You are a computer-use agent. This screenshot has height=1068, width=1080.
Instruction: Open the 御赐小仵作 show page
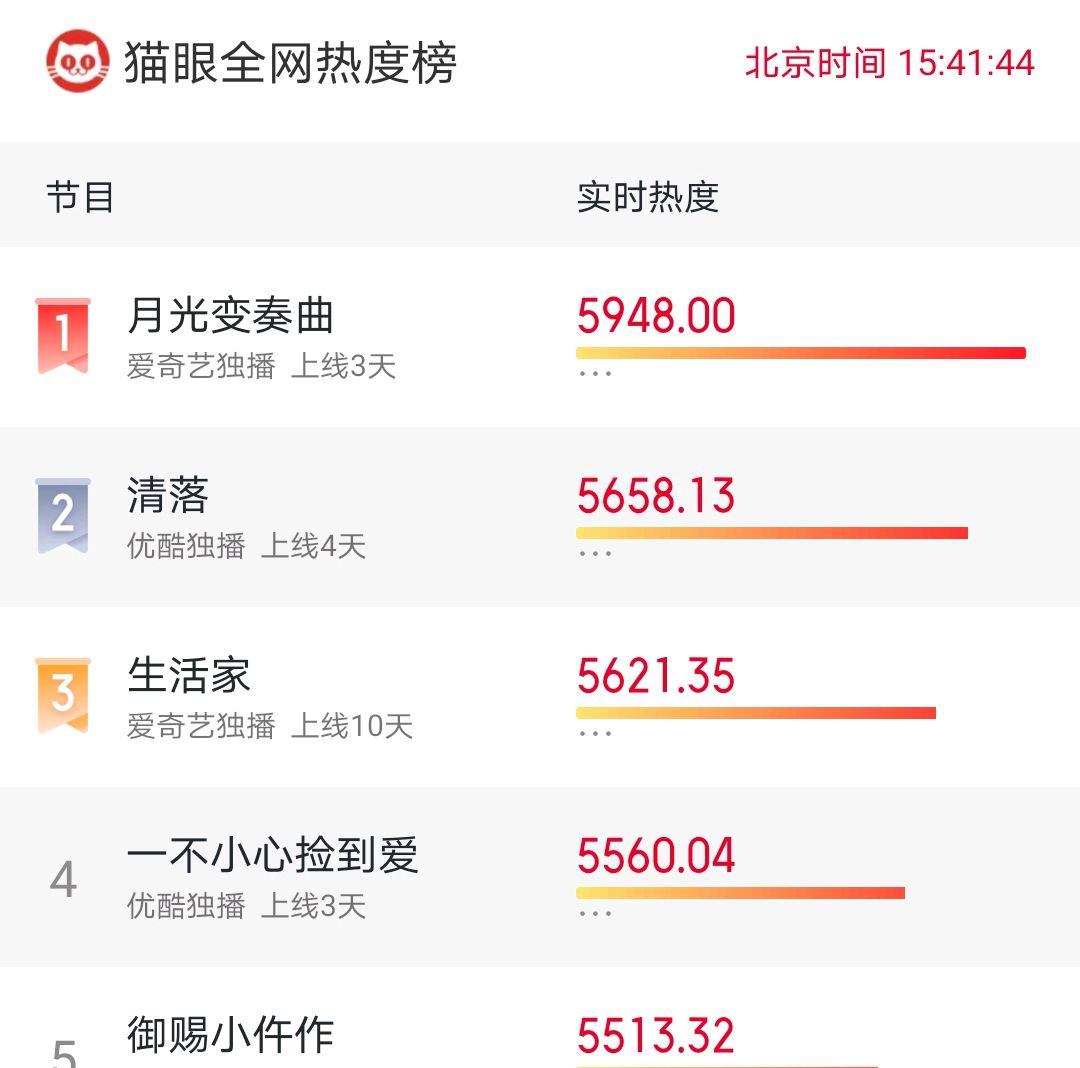230,1035
